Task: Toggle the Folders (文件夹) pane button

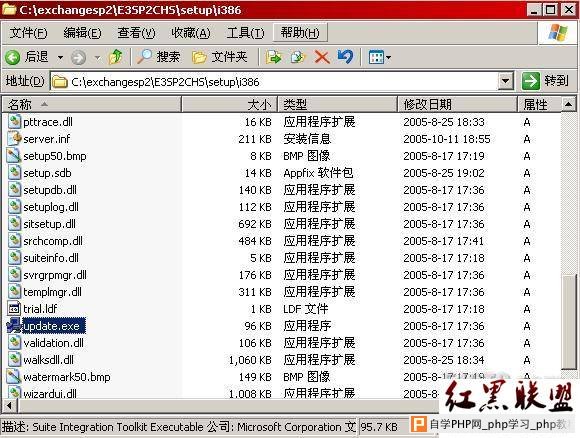Action: tap(219, 57)
